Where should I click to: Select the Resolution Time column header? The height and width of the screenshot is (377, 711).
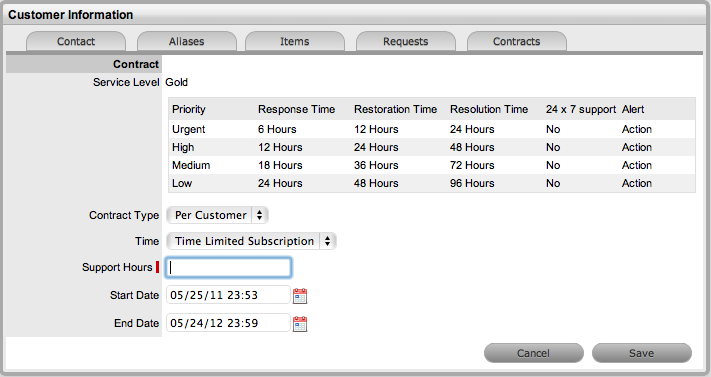tap(489, 109)
